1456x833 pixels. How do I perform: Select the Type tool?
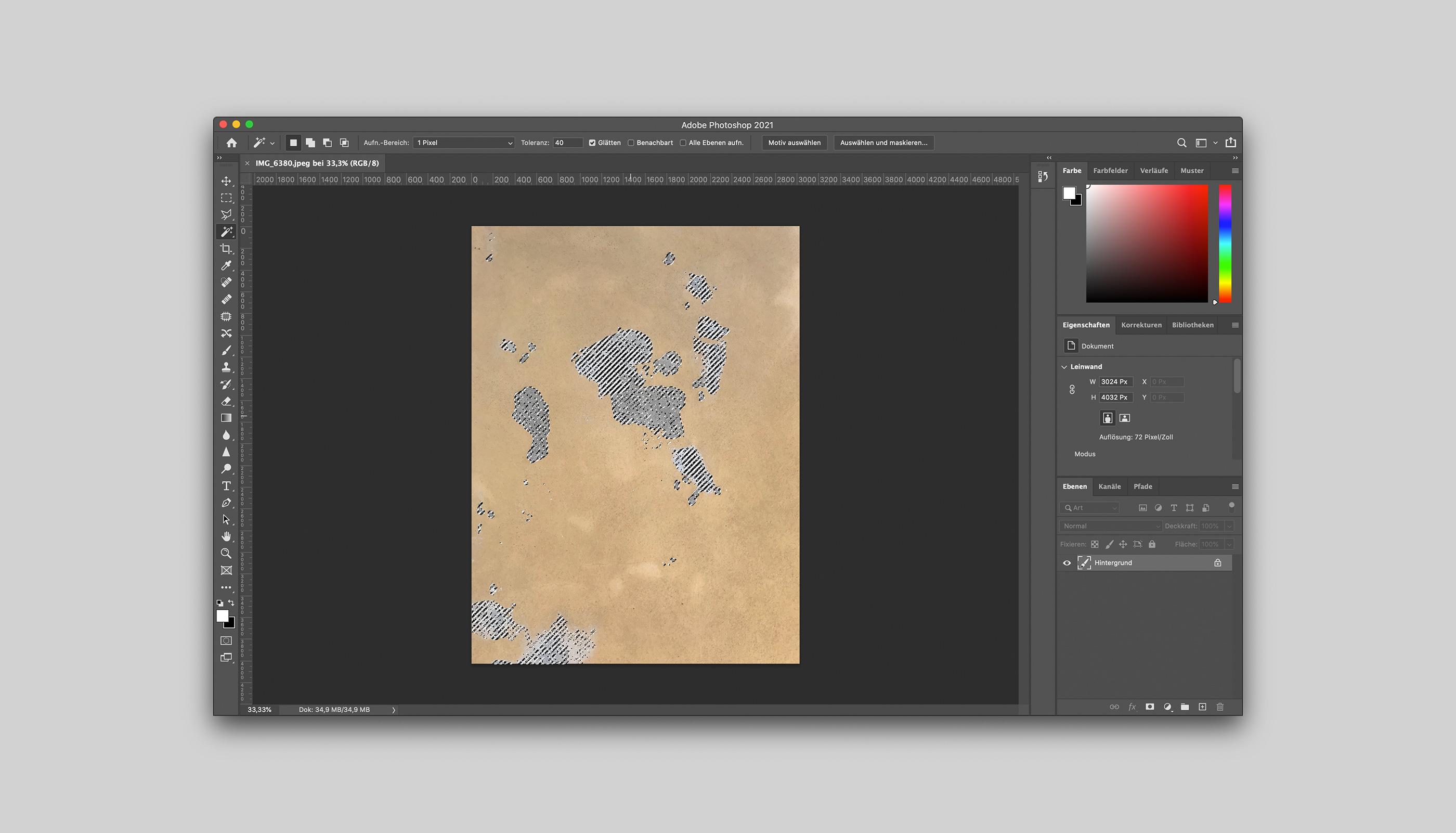pos(226,486)
